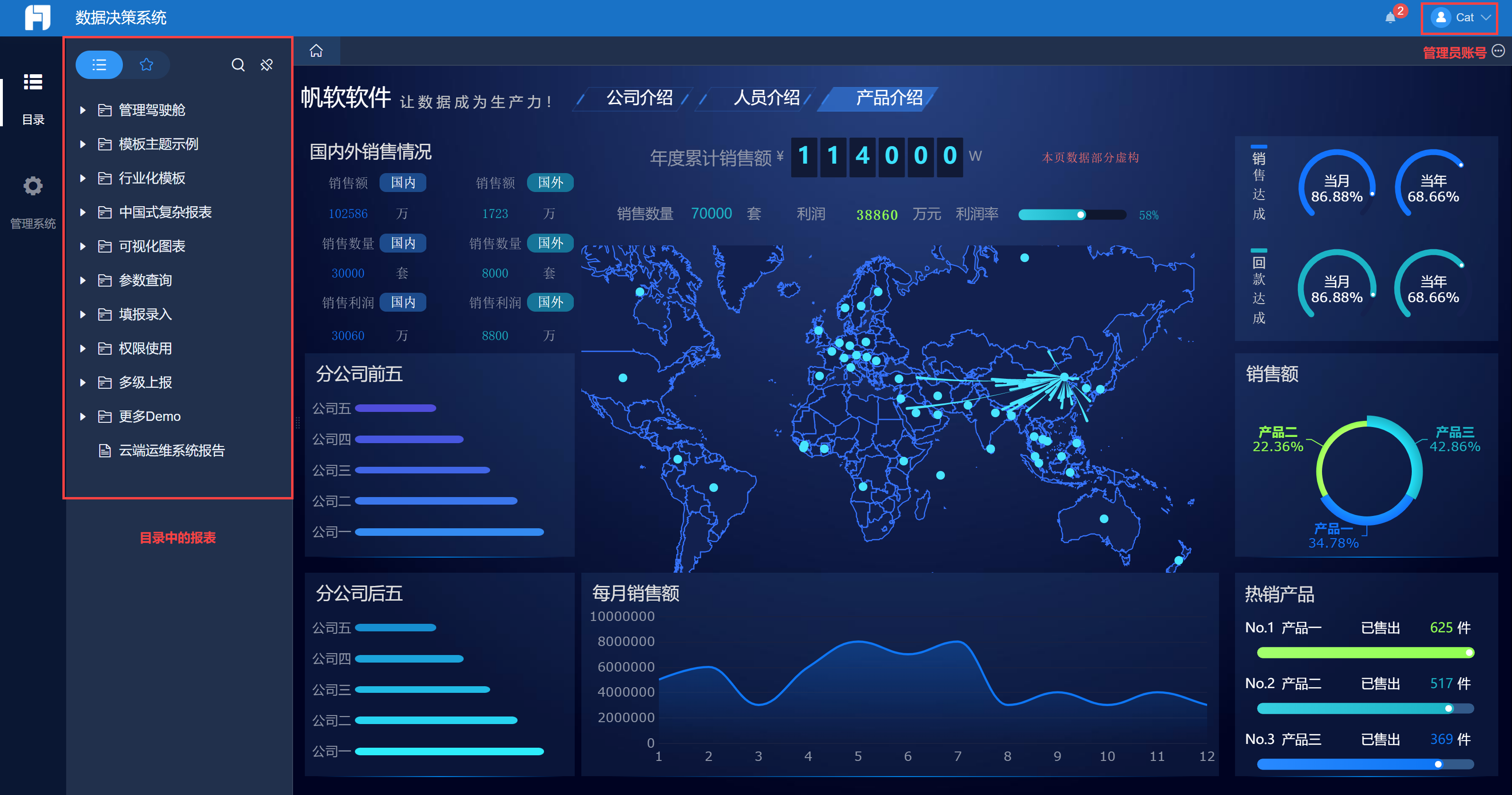Open the 管理系统 gear icon

pos(33,186)
